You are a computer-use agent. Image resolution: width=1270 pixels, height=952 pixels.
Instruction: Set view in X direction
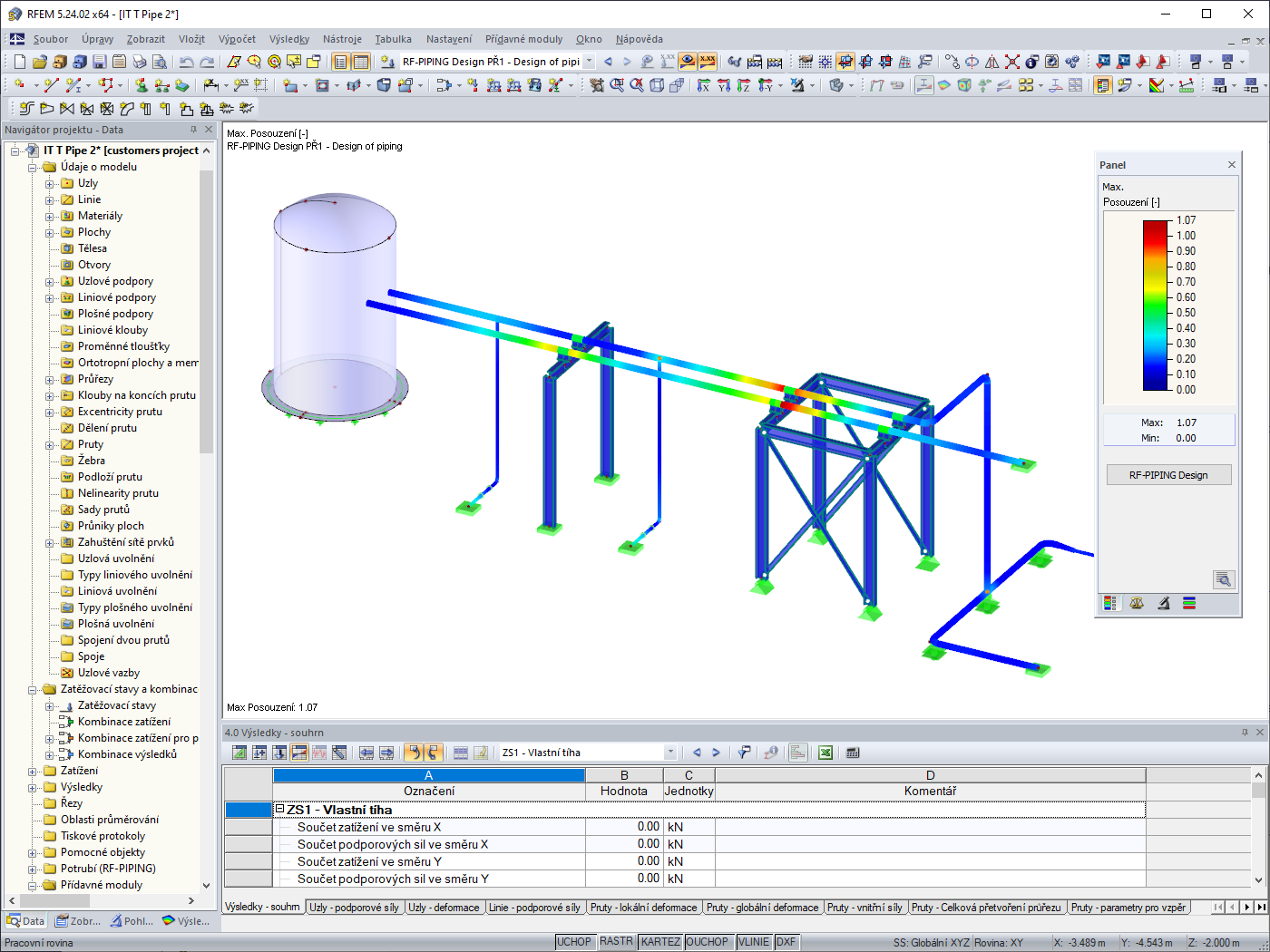coord(704,85)
